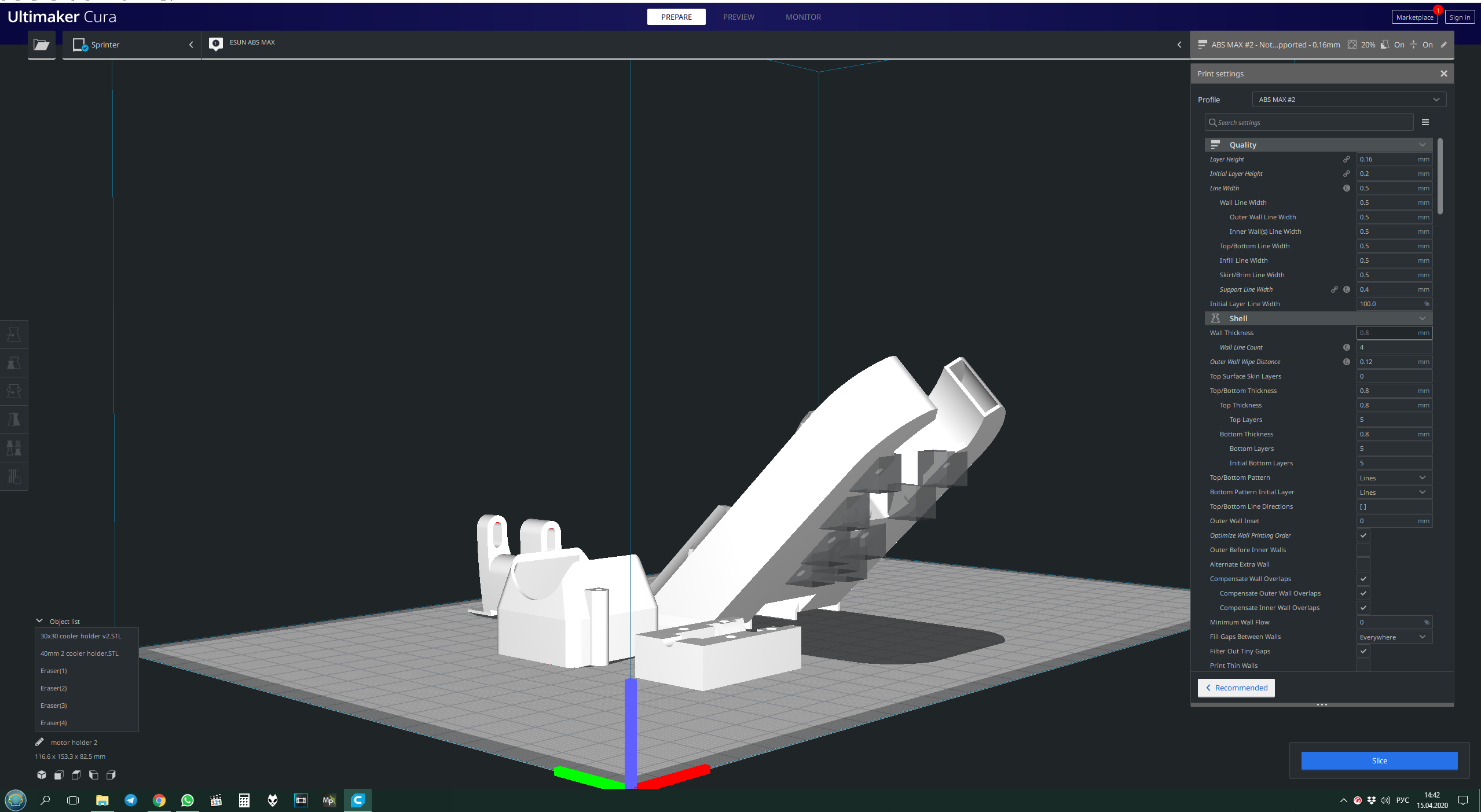1481x812 pixels.
Task: Toggle Alternate Extra Wall checkbox
Action: pos(1363,564)
